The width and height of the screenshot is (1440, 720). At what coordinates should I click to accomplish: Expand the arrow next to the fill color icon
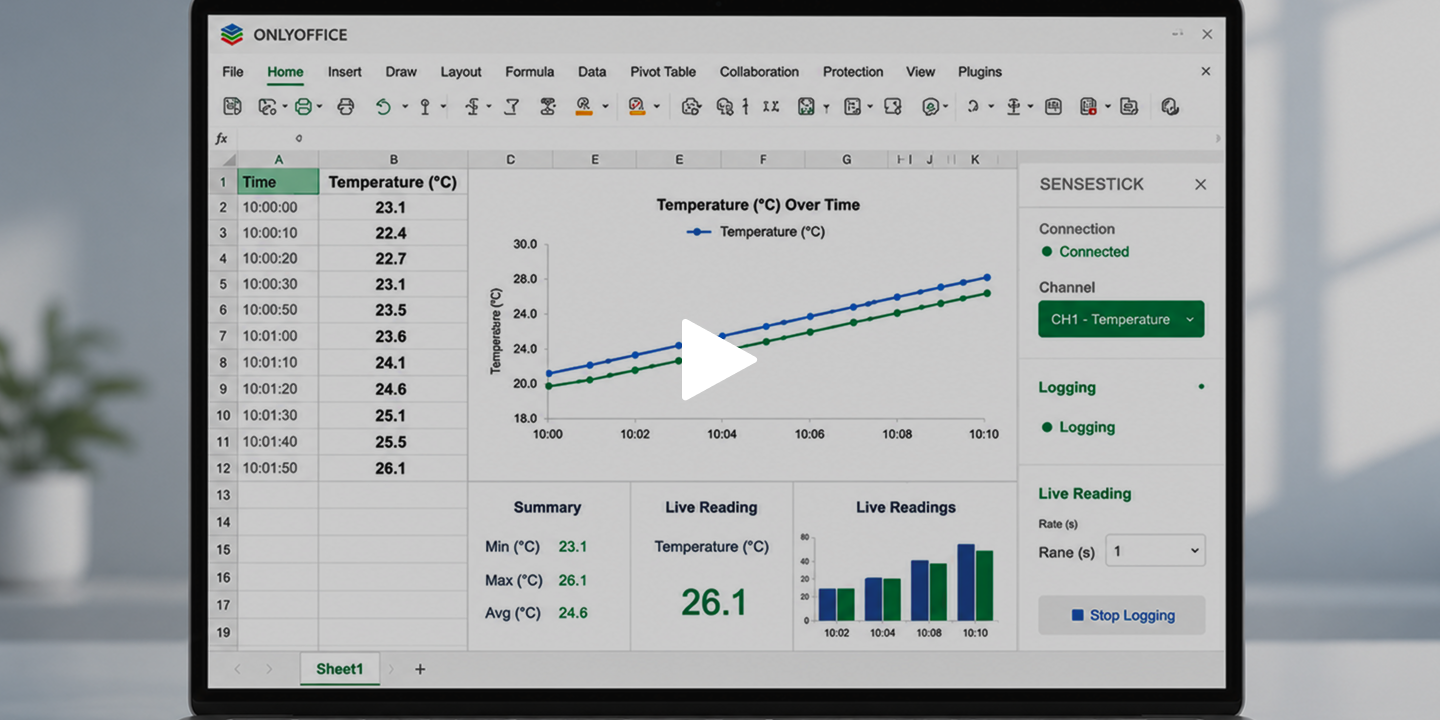[x=656, y=106]
